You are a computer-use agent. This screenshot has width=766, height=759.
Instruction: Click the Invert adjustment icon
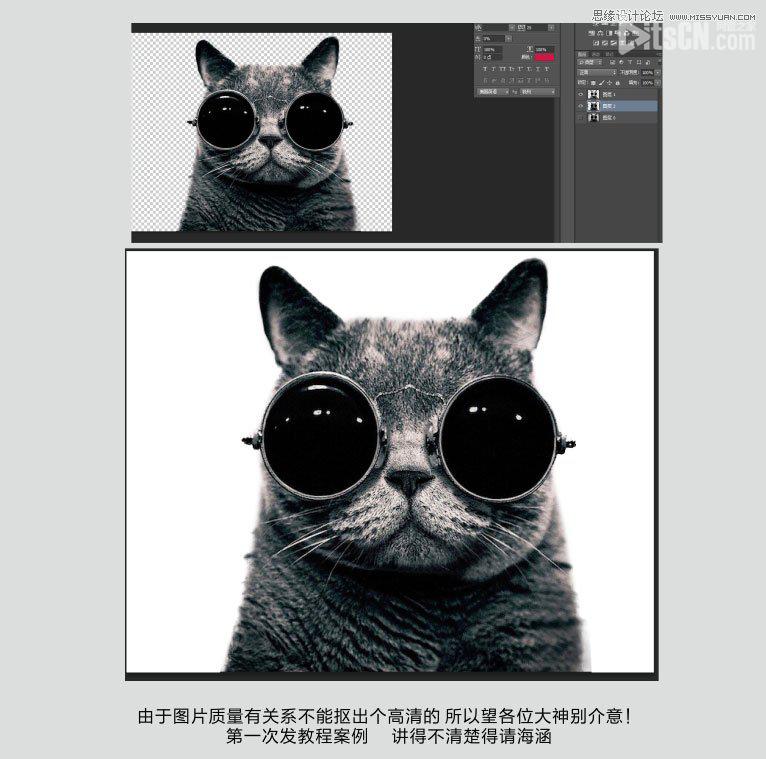596,43
